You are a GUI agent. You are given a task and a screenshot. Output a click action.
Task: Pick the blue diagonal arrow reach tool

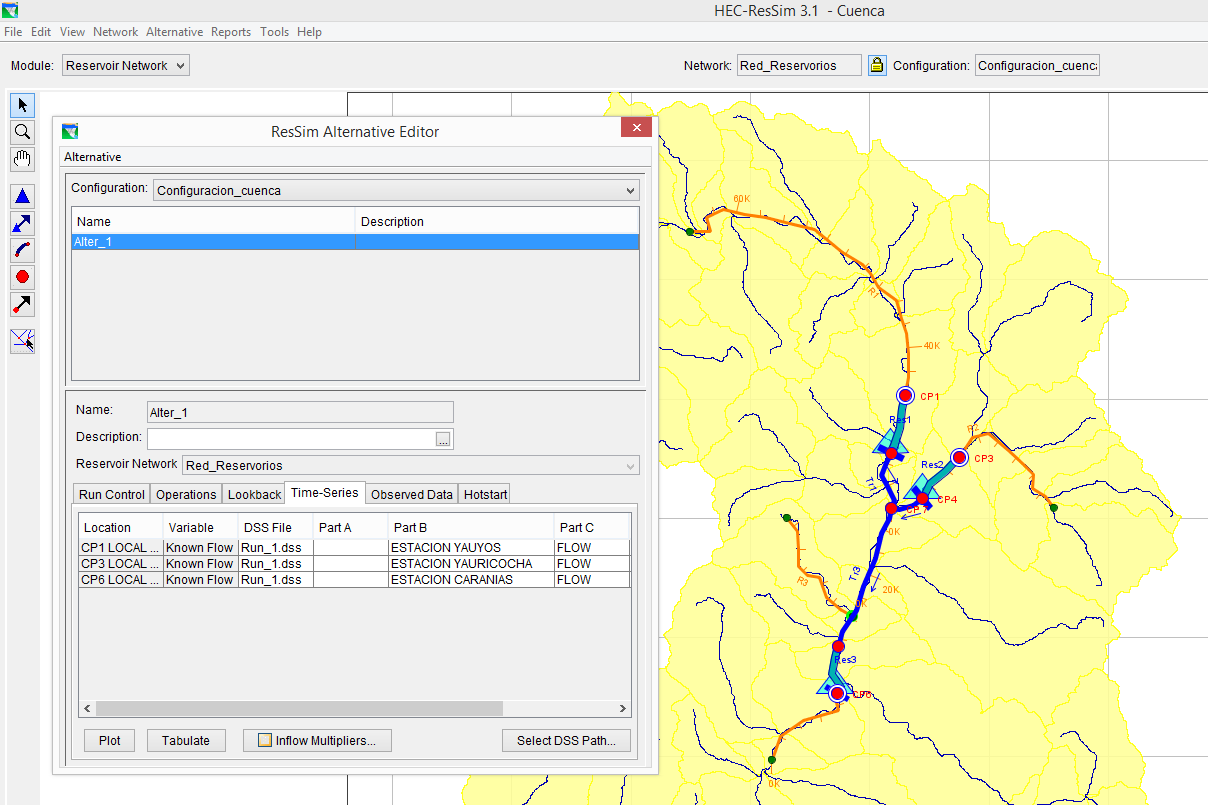coord(22,223)
